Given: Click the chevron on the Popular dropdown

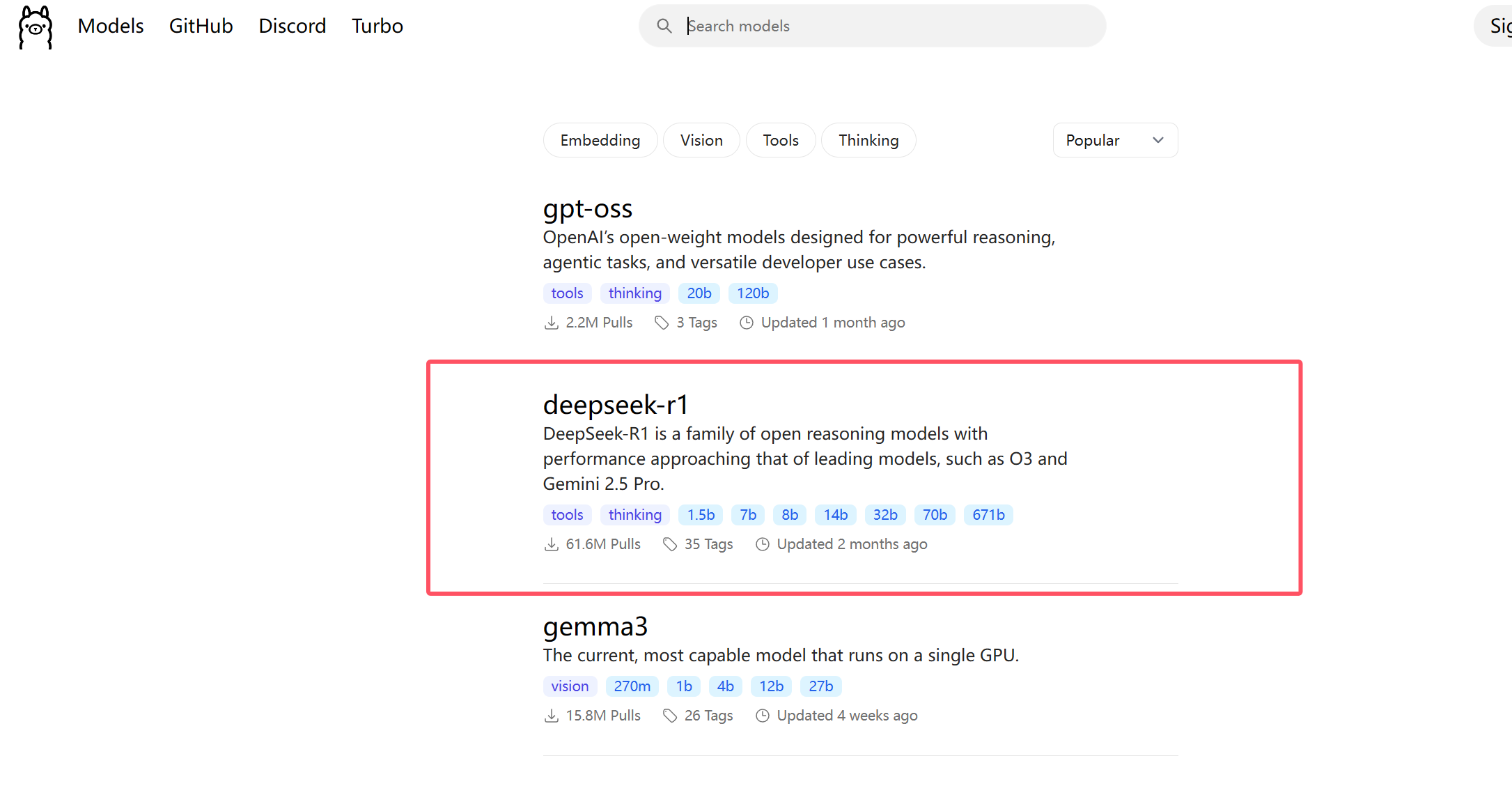Looking at the screenshot, I should click(1158, 140).
